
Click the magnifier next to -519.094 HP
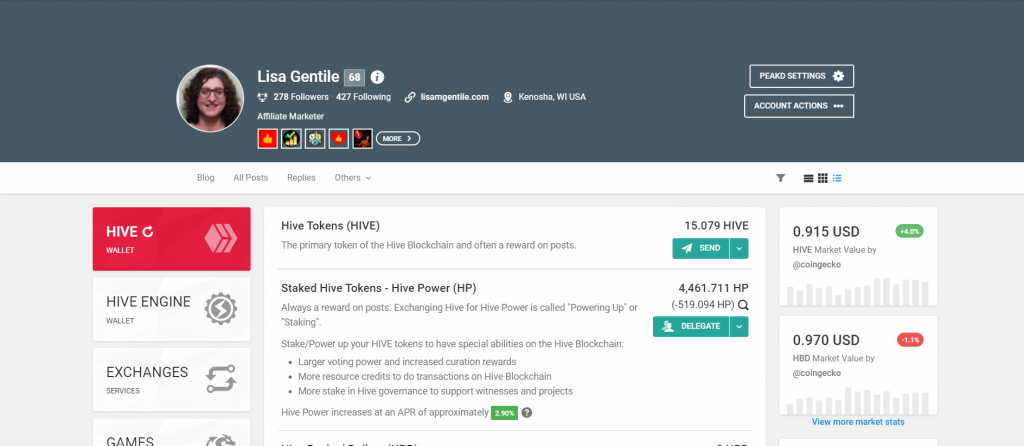click(743, 305)
